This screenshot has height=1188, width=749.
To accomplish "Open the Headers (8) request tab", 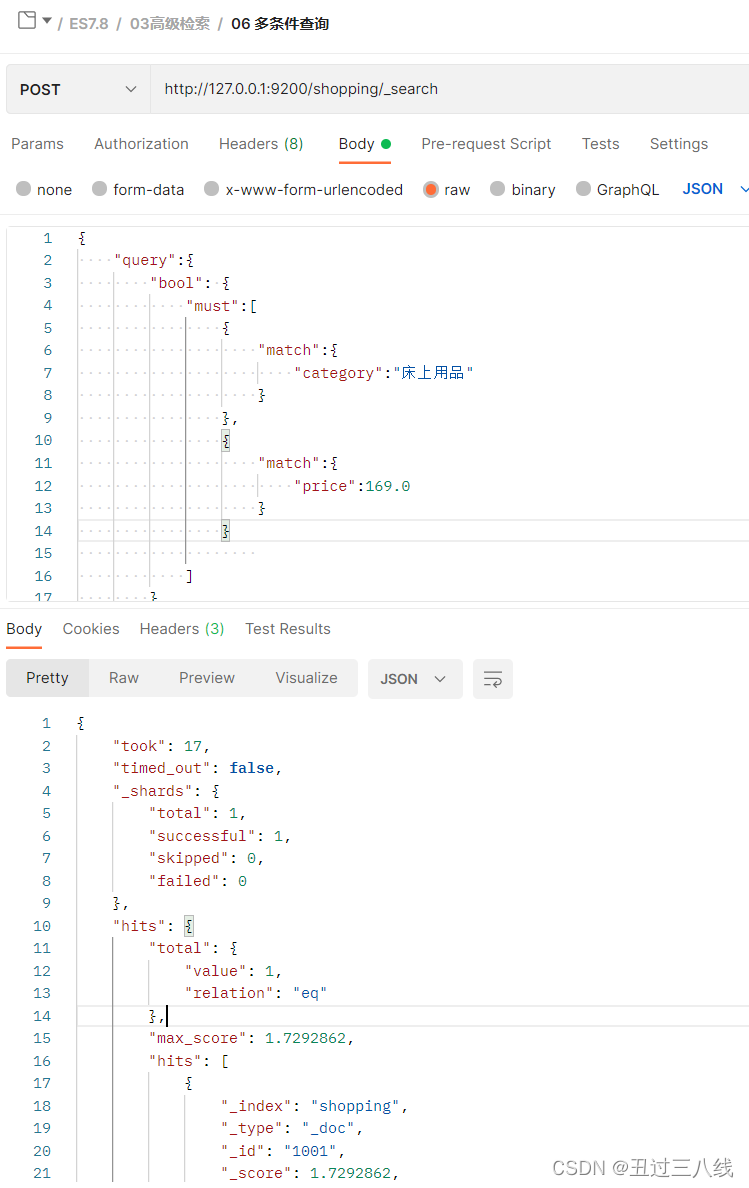I will click(x=261, y=144).
